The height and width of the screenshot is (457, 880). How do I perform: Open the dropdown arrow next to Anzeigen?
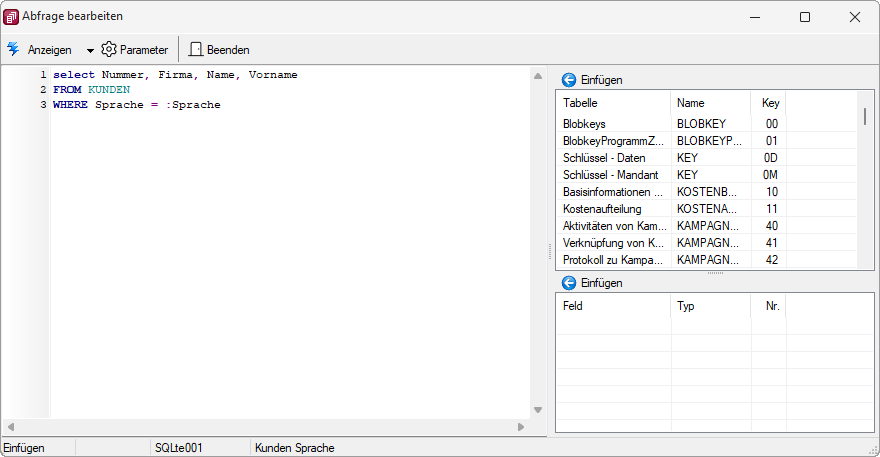(90, 51)
